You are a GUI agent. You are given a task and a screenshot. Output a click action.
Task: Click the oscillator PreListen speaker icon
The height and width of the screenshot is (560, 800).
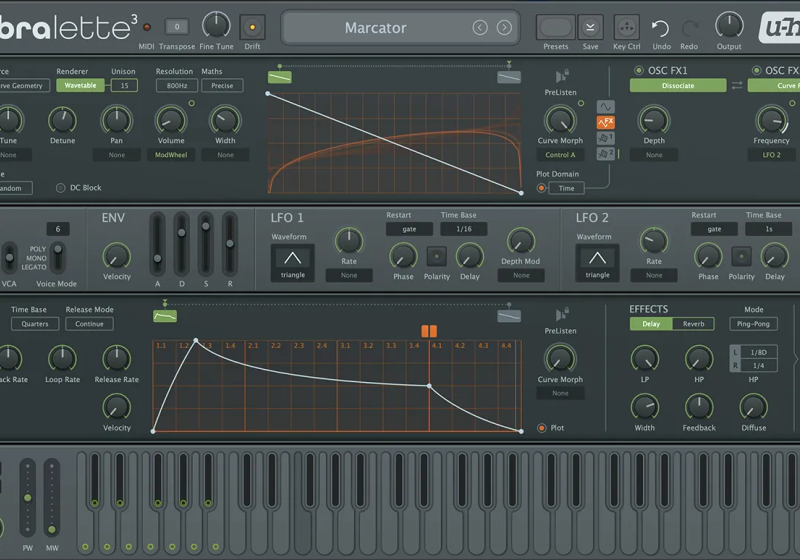point(561,76)
